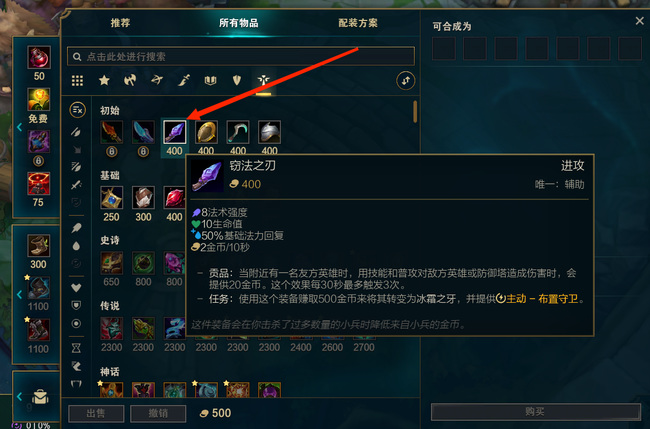Switch to the 推荐 tab
This screenshot has width=650, height=429.
[x=121, y=23]
